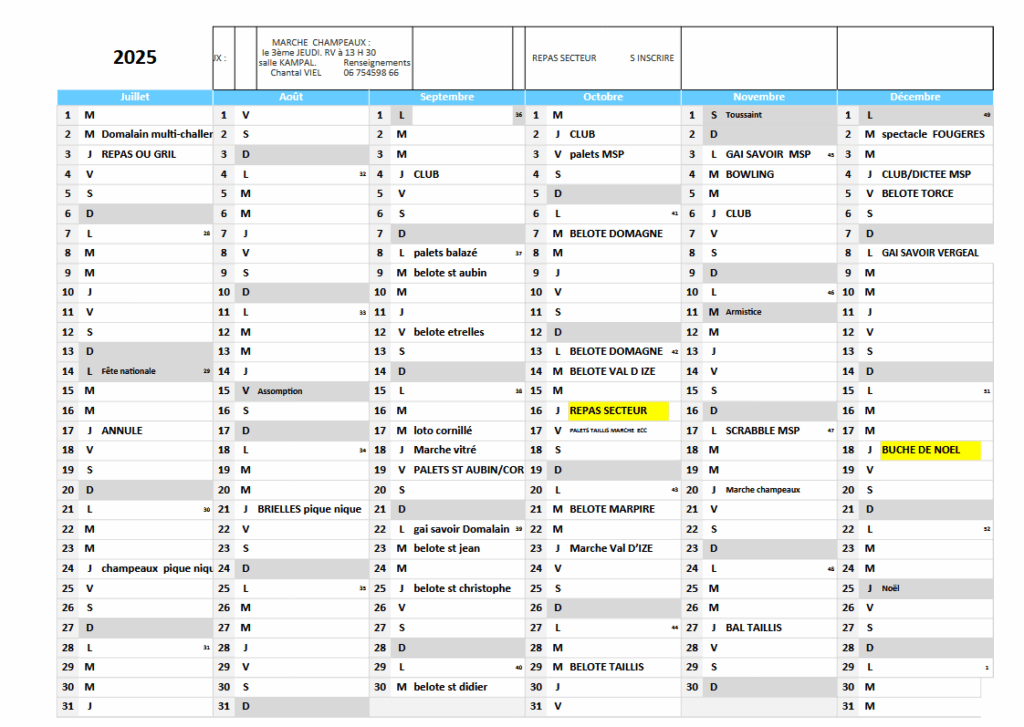Select the ANNULE entry on July 17
Image resolution: width=1024 pixels, height=727 pixels.
click(121, 430)
